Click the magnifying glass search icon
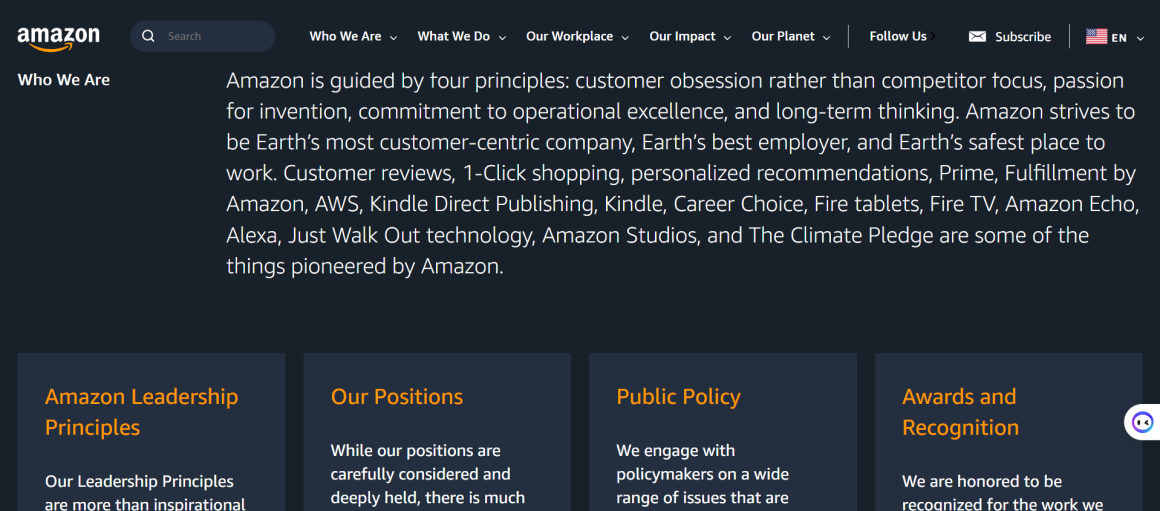The width and height of the screenshot is (1160, 511). [149, 36]
